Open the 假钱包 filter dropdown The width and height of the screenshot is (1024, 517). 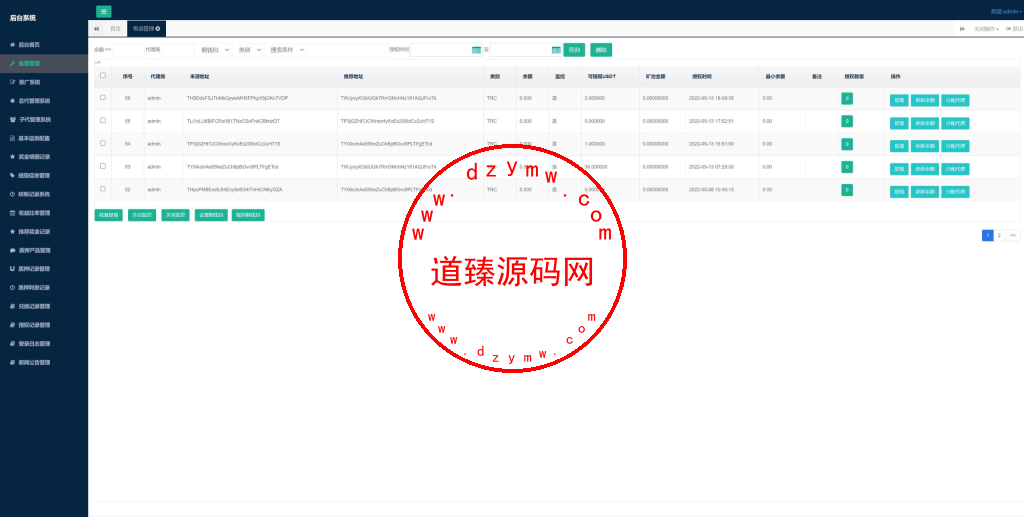click(214, 50)
